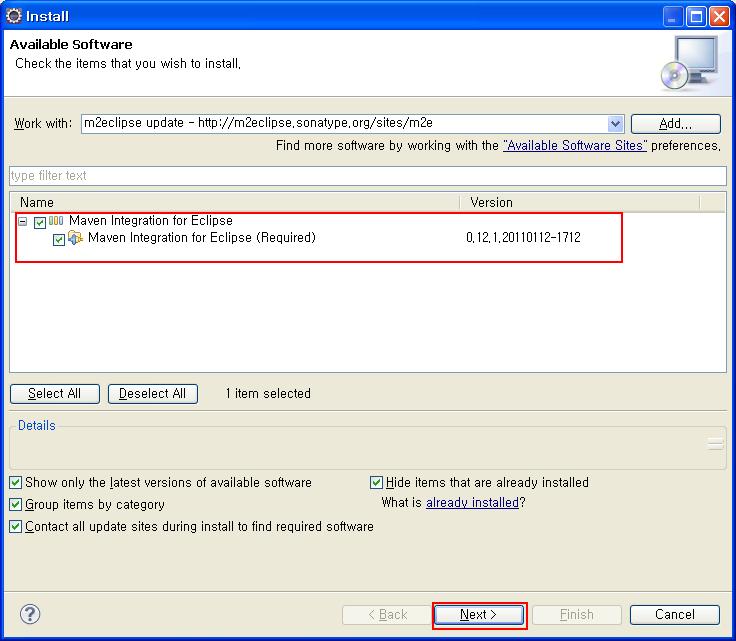Screen dimensions: 736x641
Task: Click the type filter text field
Action: pyautogui.click(x=368, y=176)
